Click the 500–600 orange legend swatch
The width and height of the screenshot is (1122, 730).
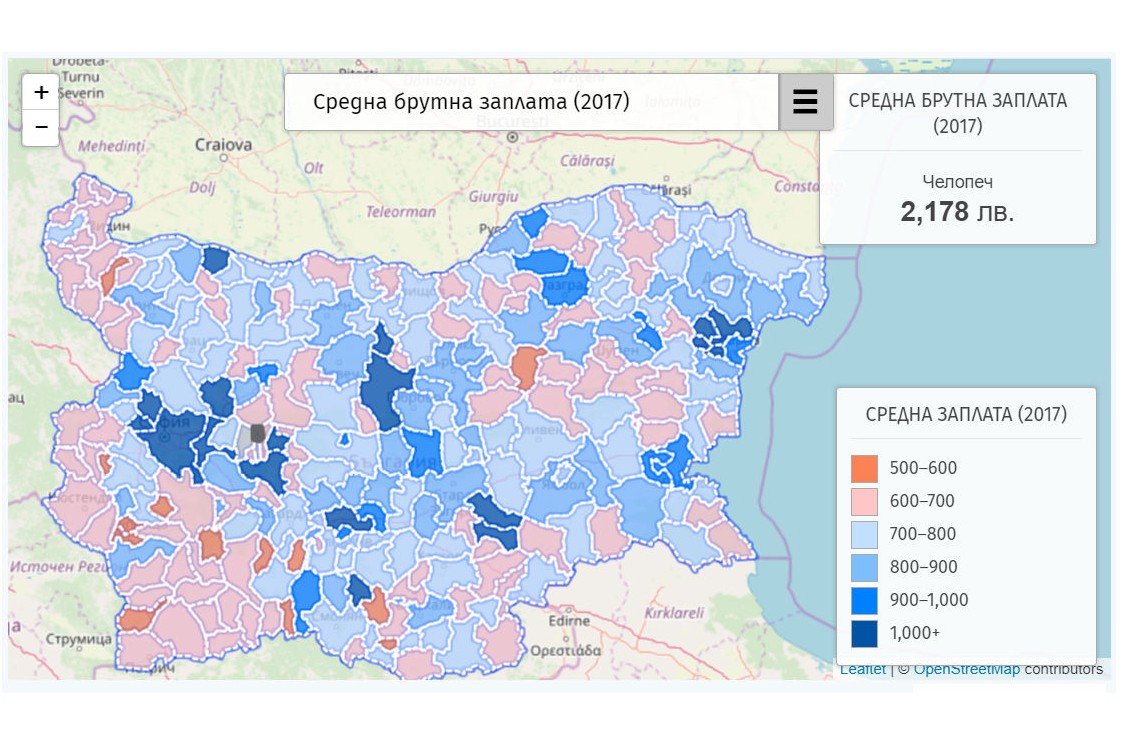[864, 469]
